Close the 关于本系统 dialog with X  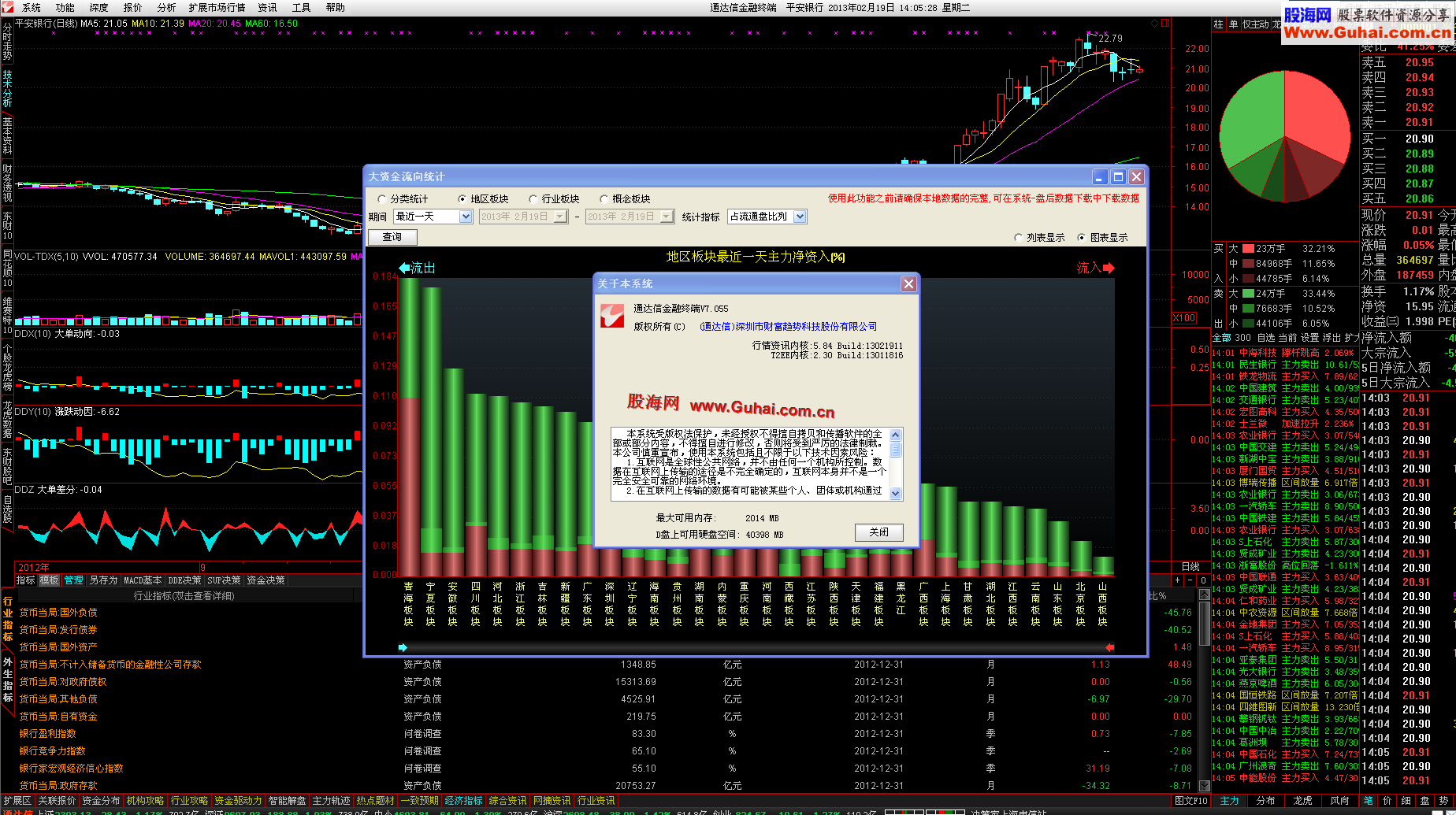click(908, 283)
